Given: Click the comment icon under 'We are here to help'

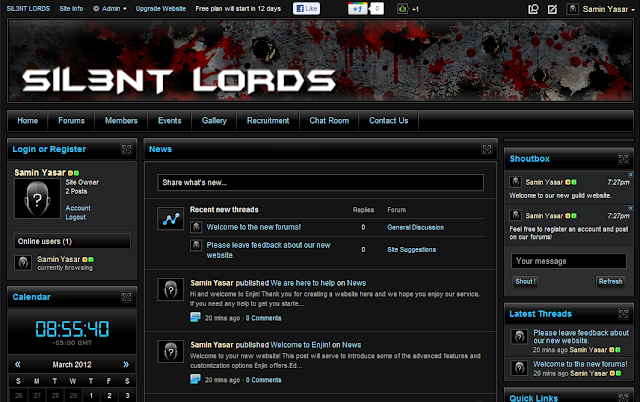Looking at the screenshot, I should tap(196, 317).
